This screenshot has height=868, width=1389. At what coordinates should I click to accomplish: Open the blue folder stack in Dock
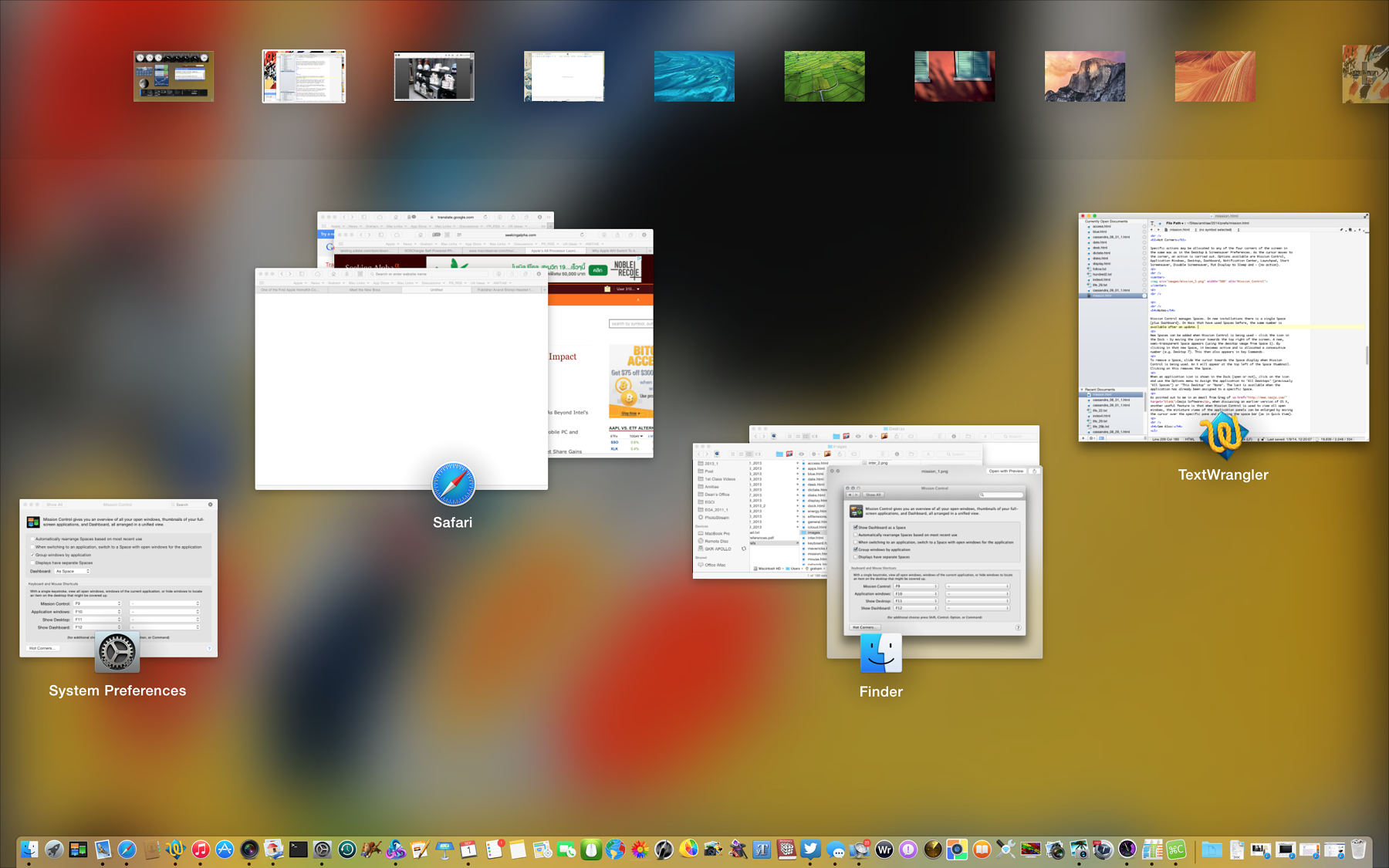[1212, 849]
